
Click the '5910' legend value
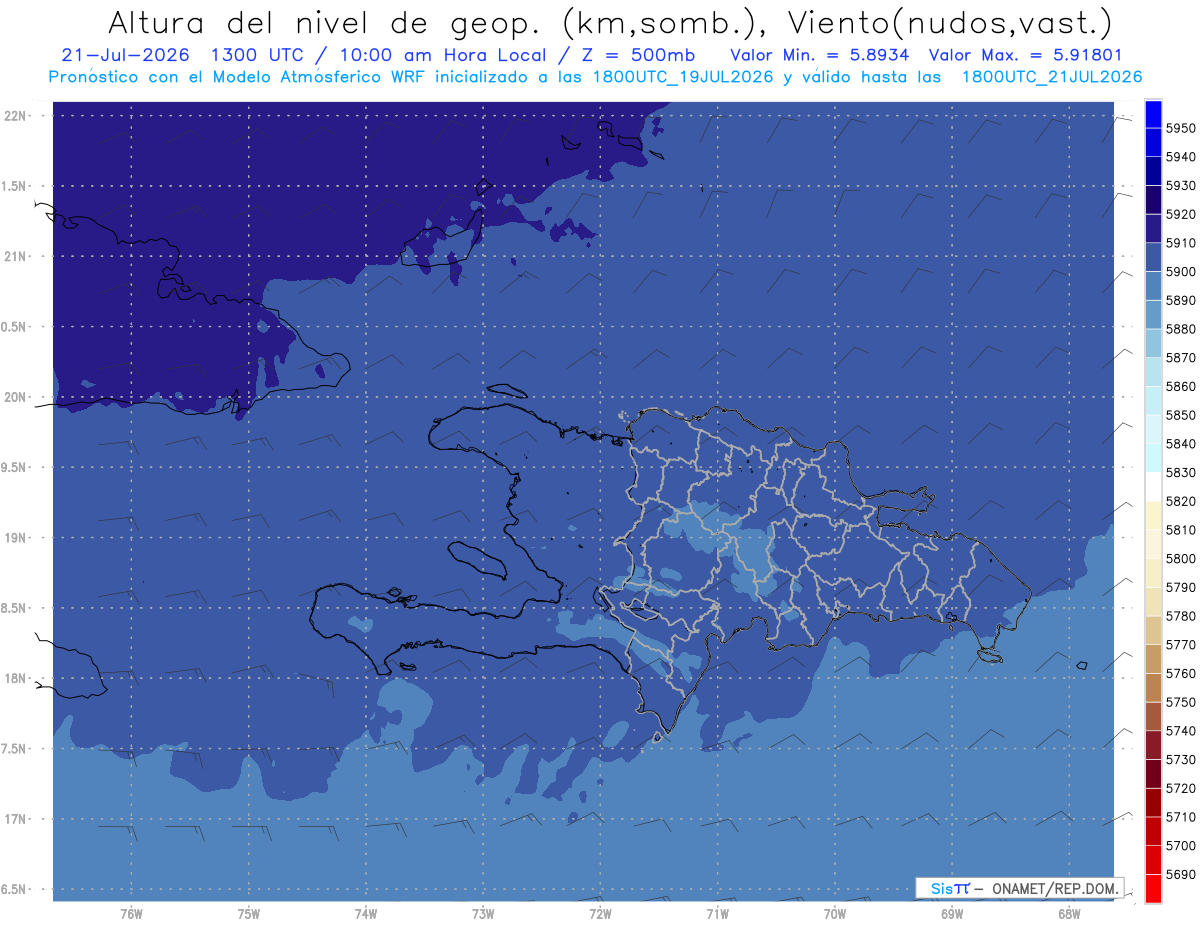click(1181, 243)
